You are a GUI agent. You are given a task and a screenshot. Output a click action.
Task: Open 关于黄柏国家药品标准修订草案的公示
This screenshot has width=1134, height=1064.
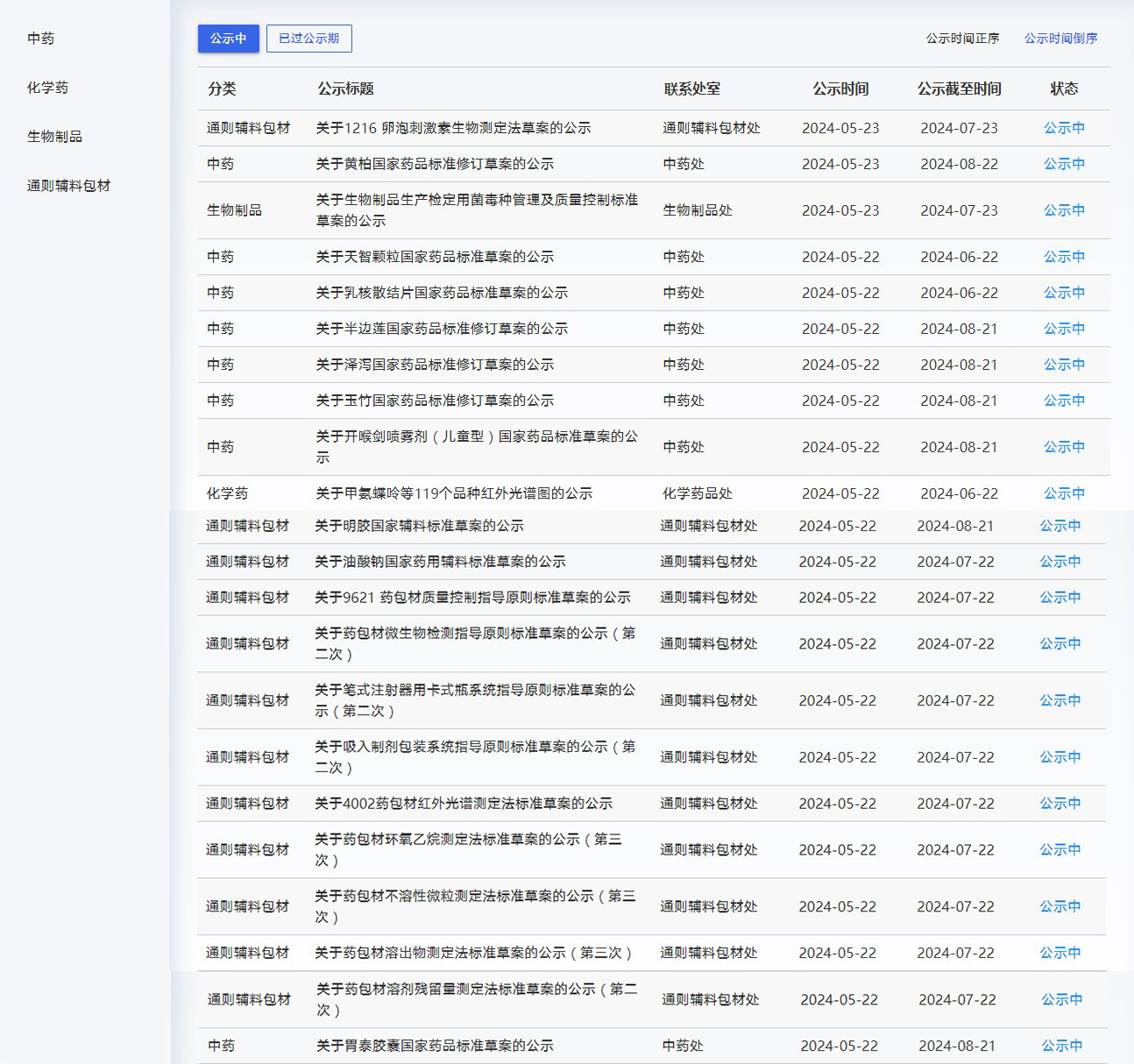435,164
